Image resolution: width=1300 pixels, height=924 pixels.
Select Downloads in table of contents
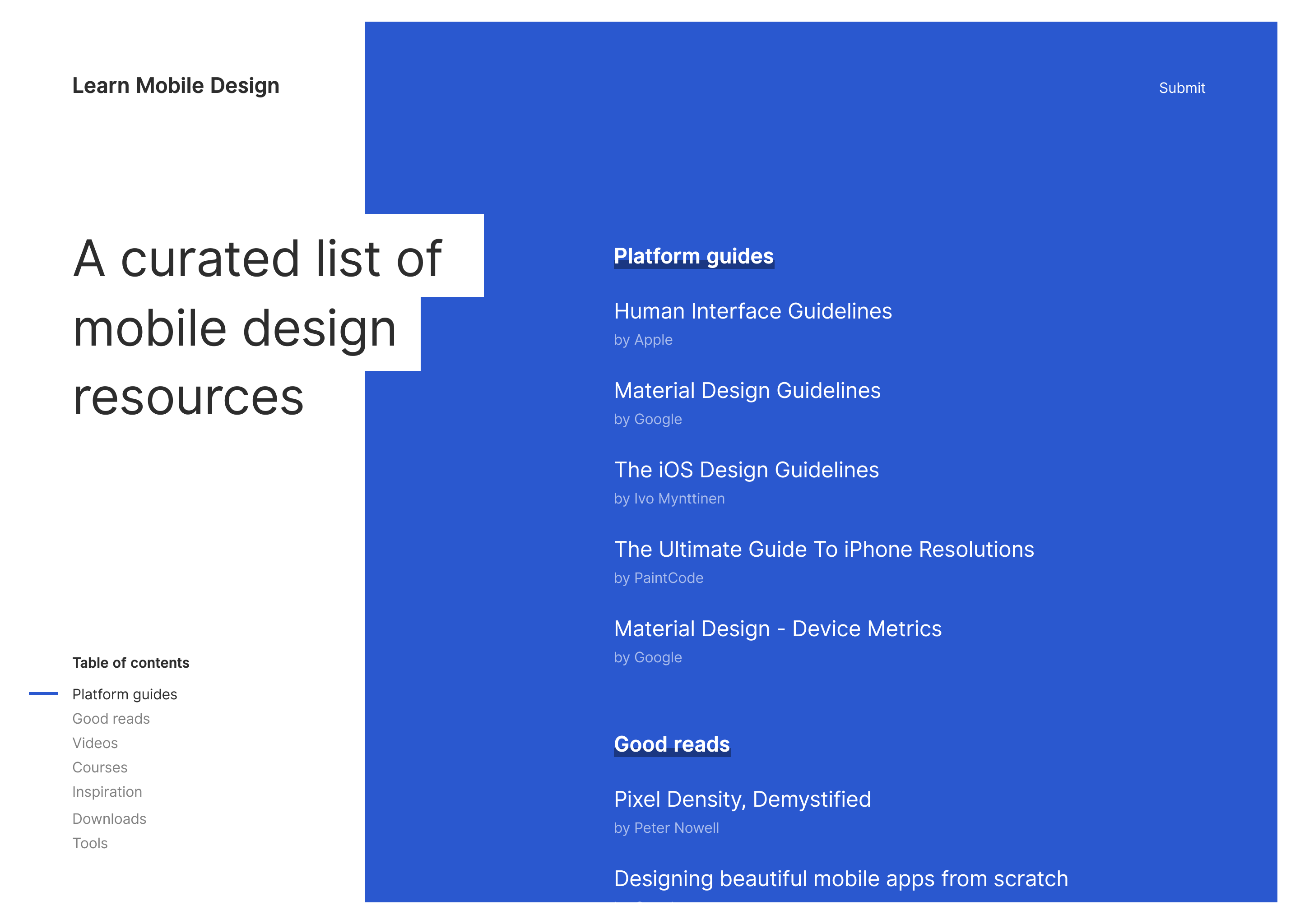[x=109, y=818]
